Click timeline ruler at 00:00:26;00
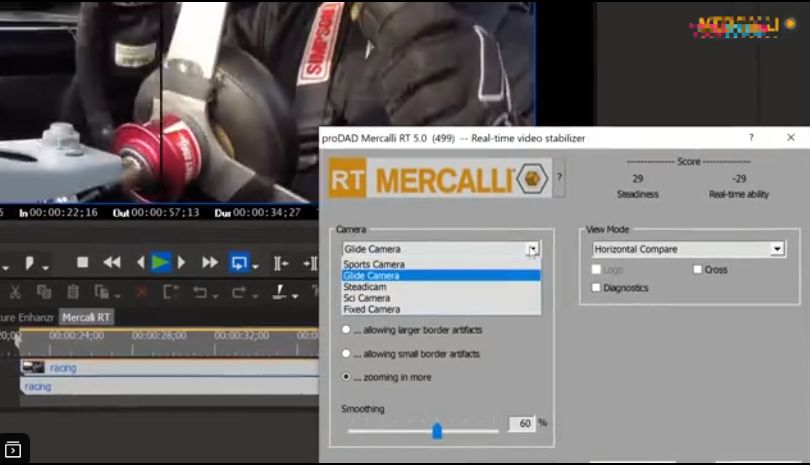Screen dimensions: 810x465 click(159, 336)
